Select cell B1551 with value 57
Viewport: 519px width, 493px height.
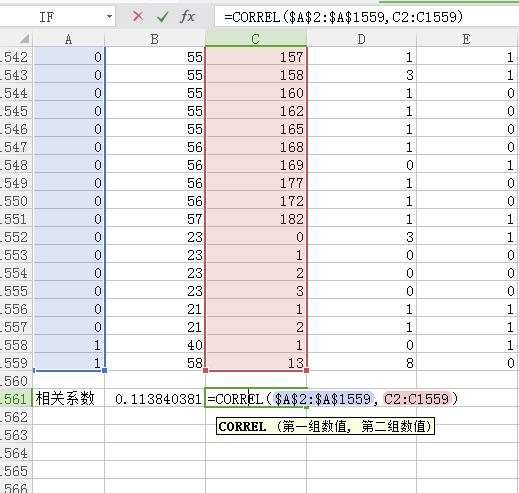click(x=155, y=219)
